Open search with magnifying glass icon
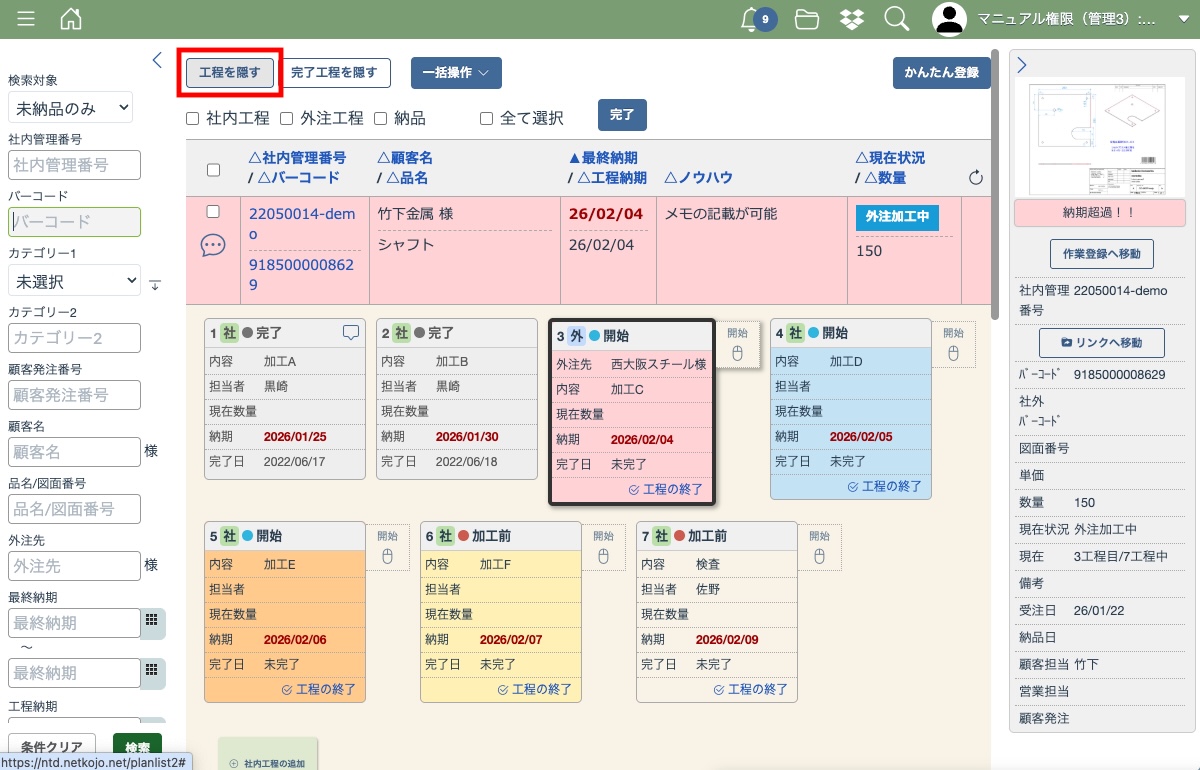 click(896, 19)
